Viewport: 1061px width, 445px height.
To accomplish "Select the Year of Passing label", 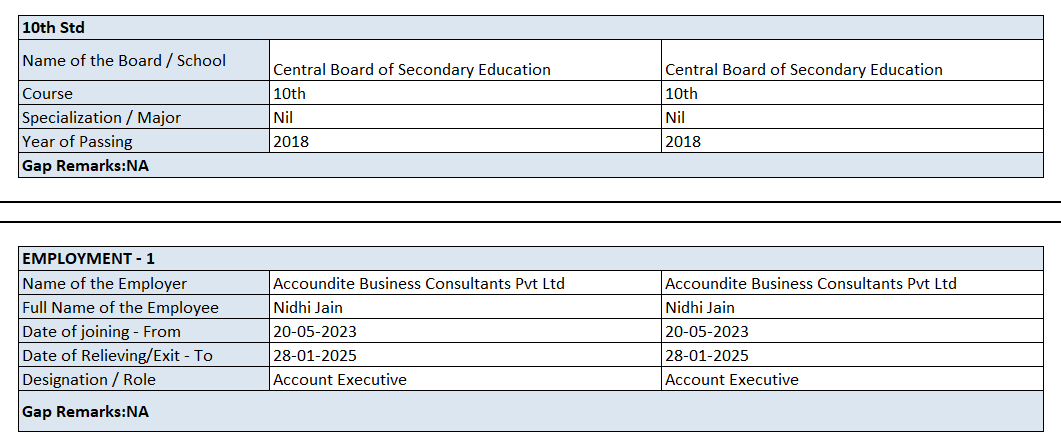I will click(77, 142).
